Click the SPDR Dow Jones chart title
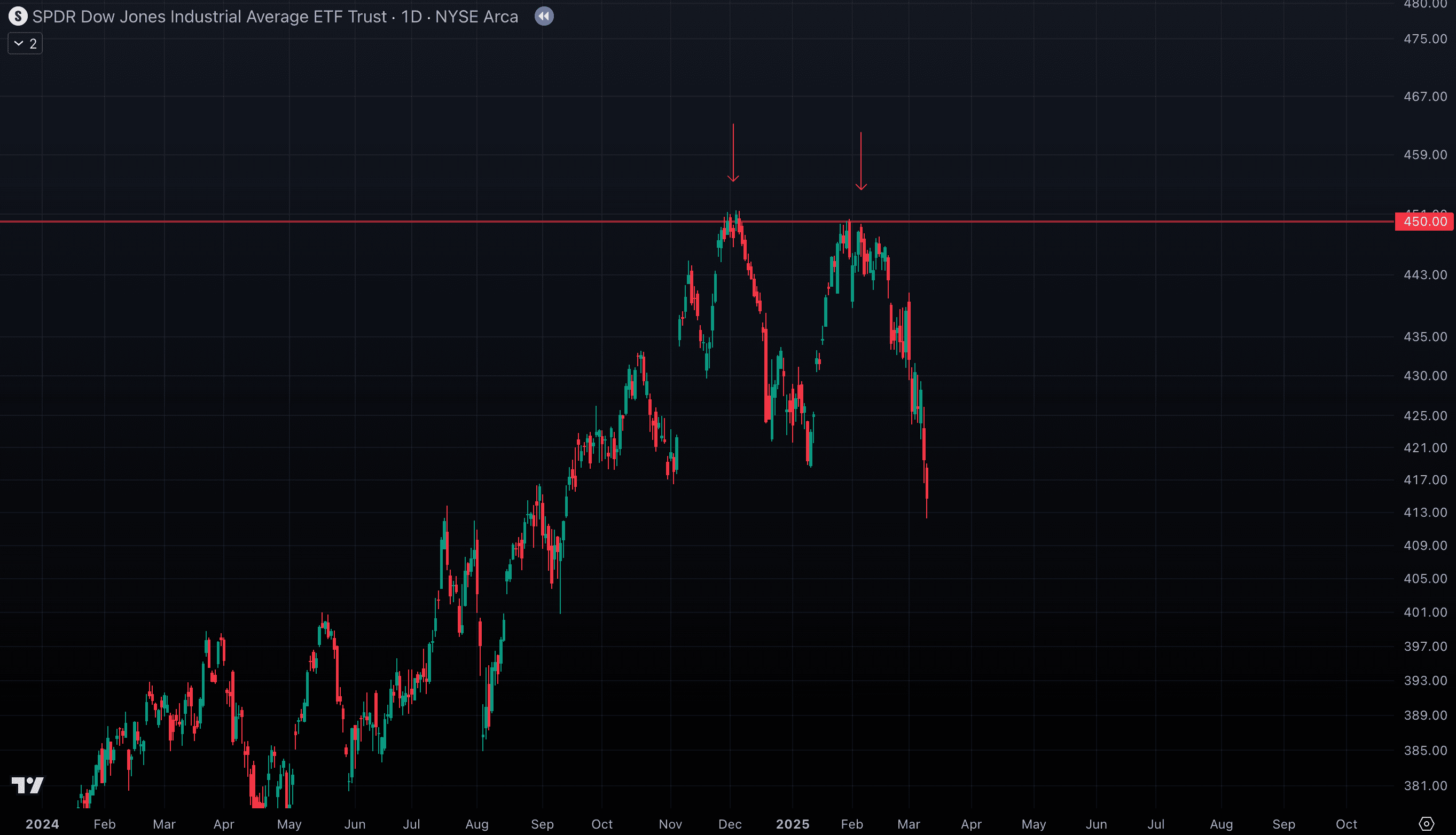The height and width of the screenshot is (835, 1456). pyautogui.click(x=276, y=17)
